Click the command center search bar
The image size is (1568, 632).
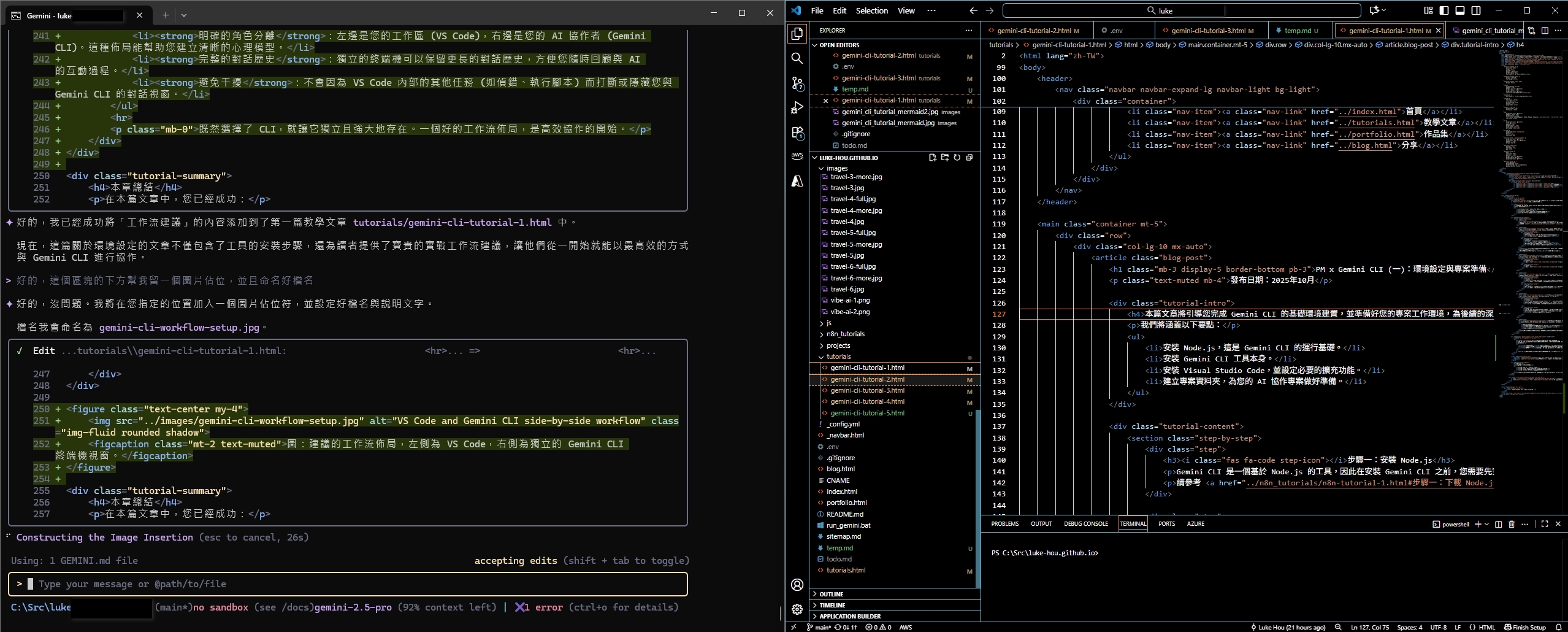[x=1177, y=10]
